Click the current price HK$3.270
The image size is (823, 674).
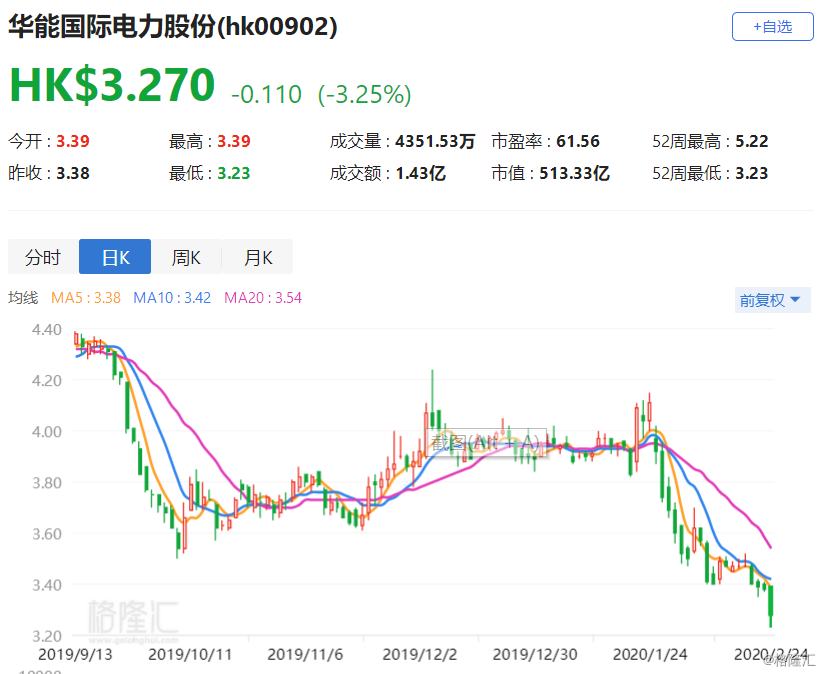pyautogui.click(x=112, y=85)
